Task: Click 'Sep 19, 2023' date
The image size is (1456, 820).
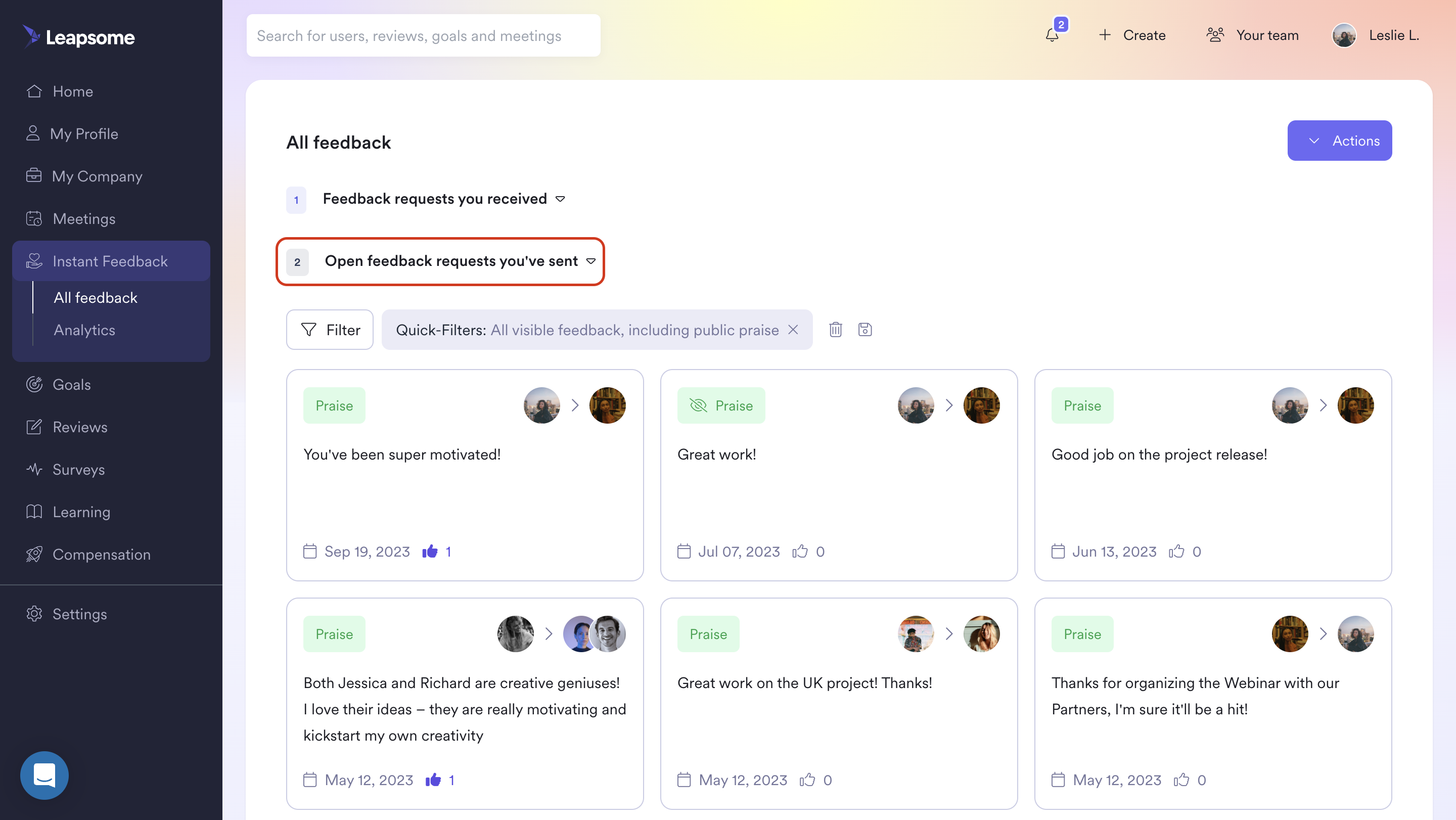Action: tap(367, 552)
